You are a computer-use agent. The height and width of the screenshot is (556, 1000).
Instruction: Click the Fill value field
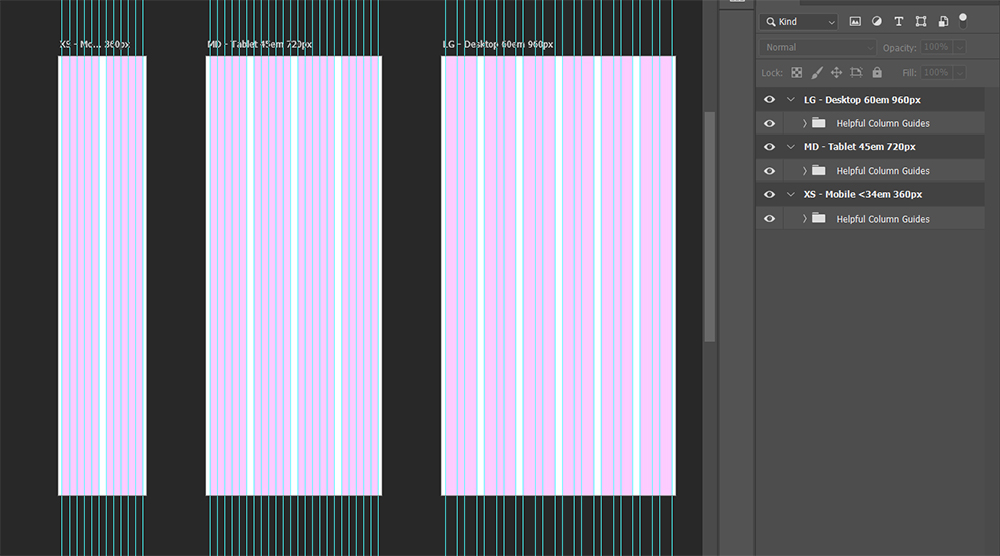[936, 73]
